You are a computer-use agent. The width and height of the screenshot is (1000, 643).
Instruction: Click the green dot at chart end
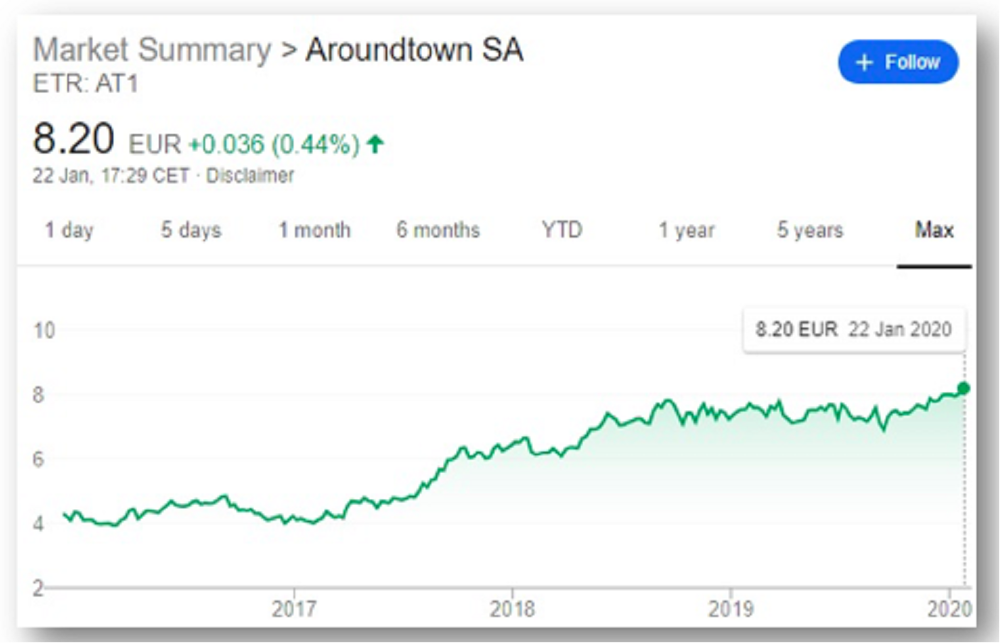[964, 388]
